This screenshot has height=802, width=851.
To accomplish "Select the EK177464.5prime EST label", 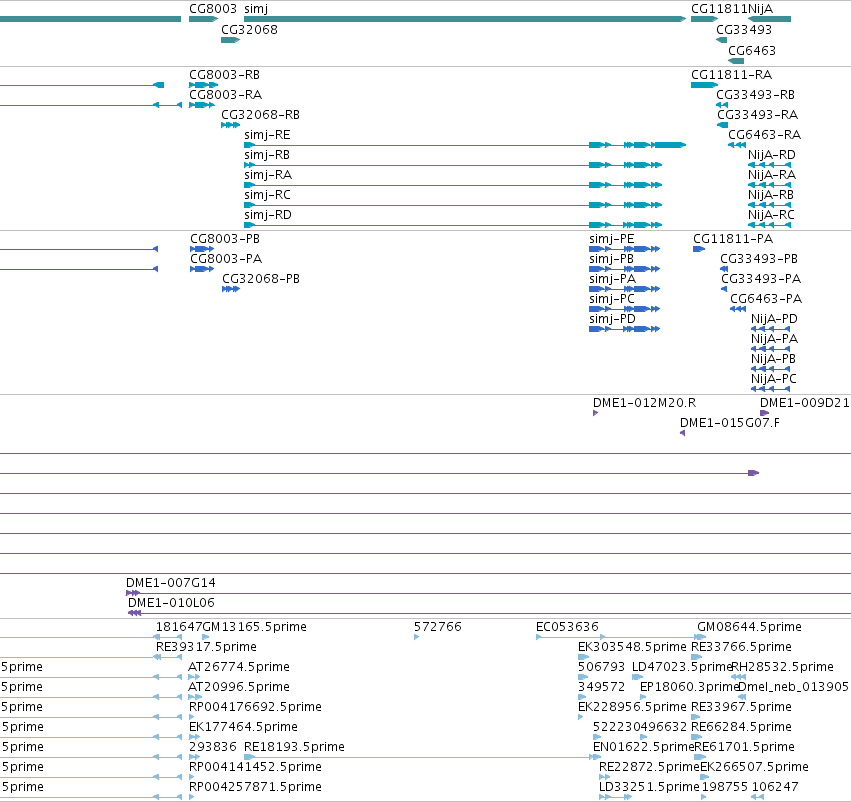I will coord(243,727).
